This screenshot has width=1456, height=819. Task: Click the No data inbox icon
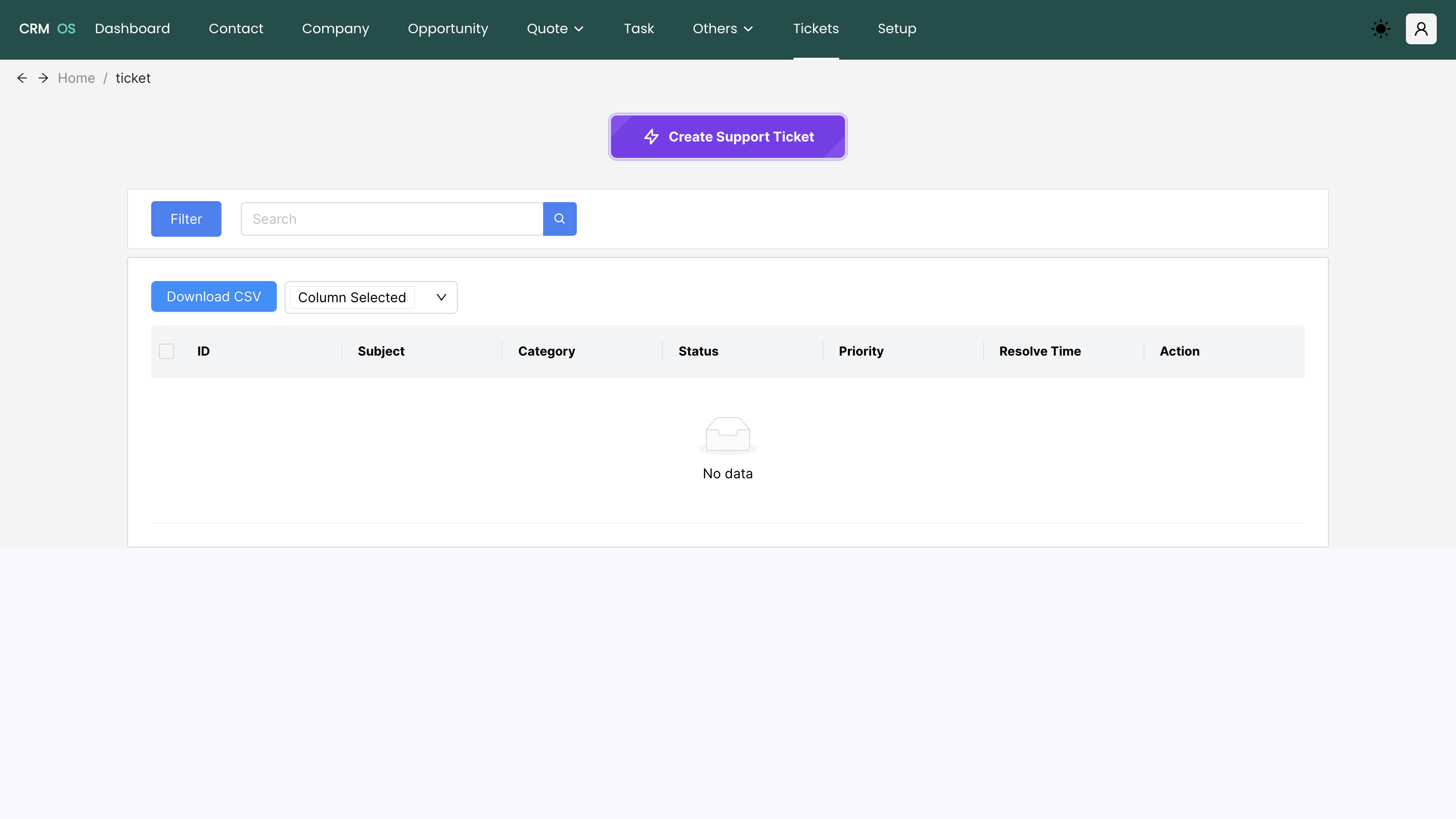coord(728,435)
